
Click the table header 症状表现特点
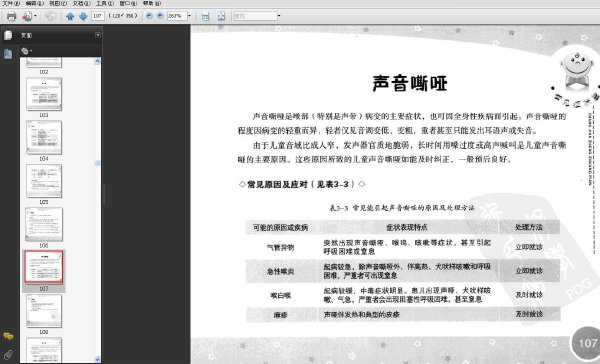406,227
